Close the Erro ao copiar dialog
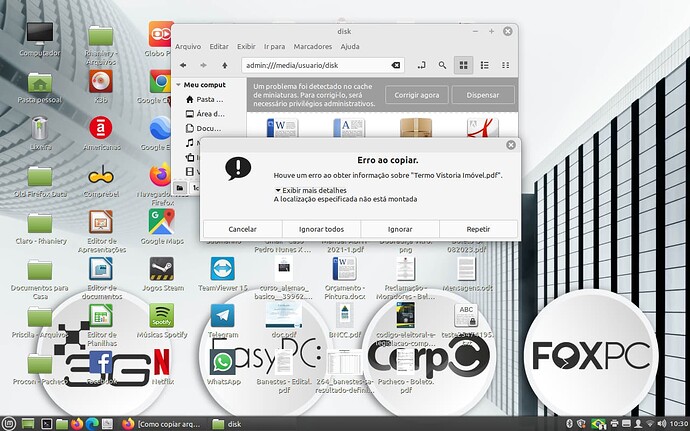 click(510, 145)
